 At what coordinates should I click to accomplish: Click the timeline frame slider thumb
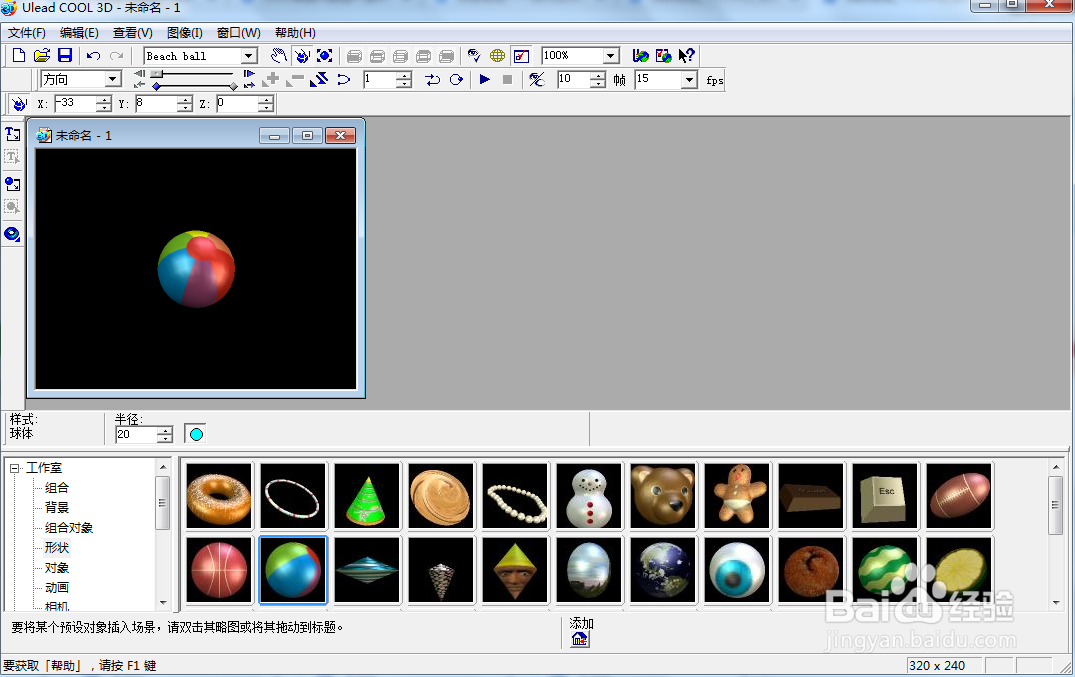[x=157, y=73]
